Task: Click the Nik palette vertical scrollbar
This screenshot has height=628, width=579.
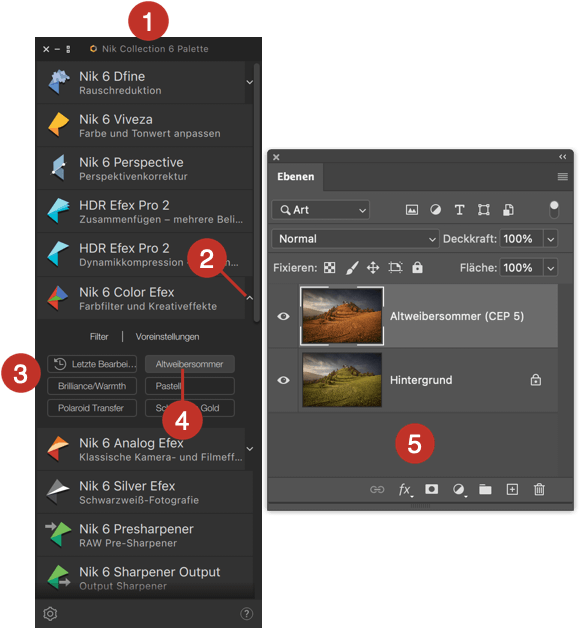Action: tap(257, 192)
